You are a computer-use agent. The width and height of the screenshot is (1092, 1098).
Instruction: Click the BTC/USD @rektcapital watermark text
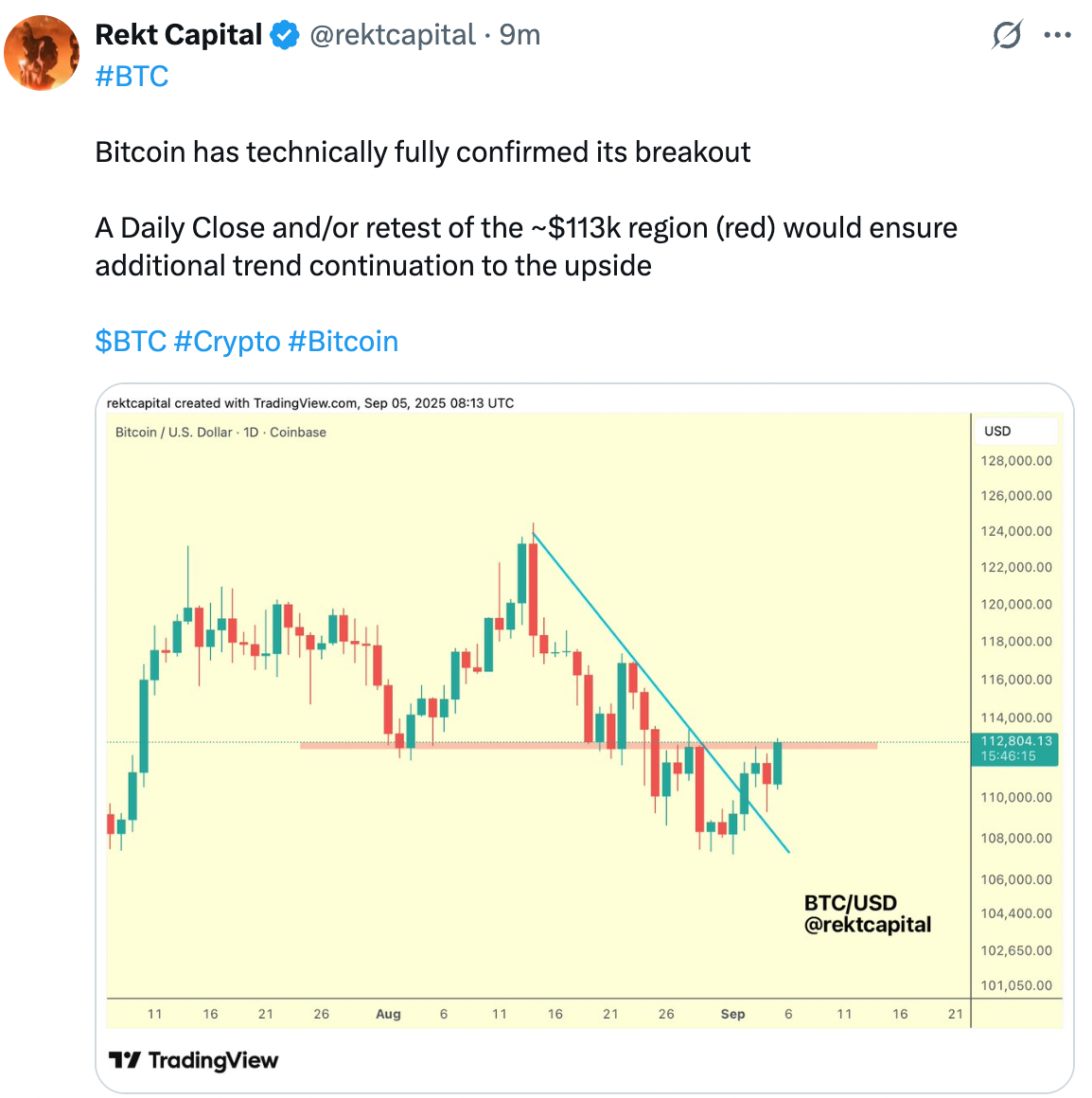click(867, 913)
